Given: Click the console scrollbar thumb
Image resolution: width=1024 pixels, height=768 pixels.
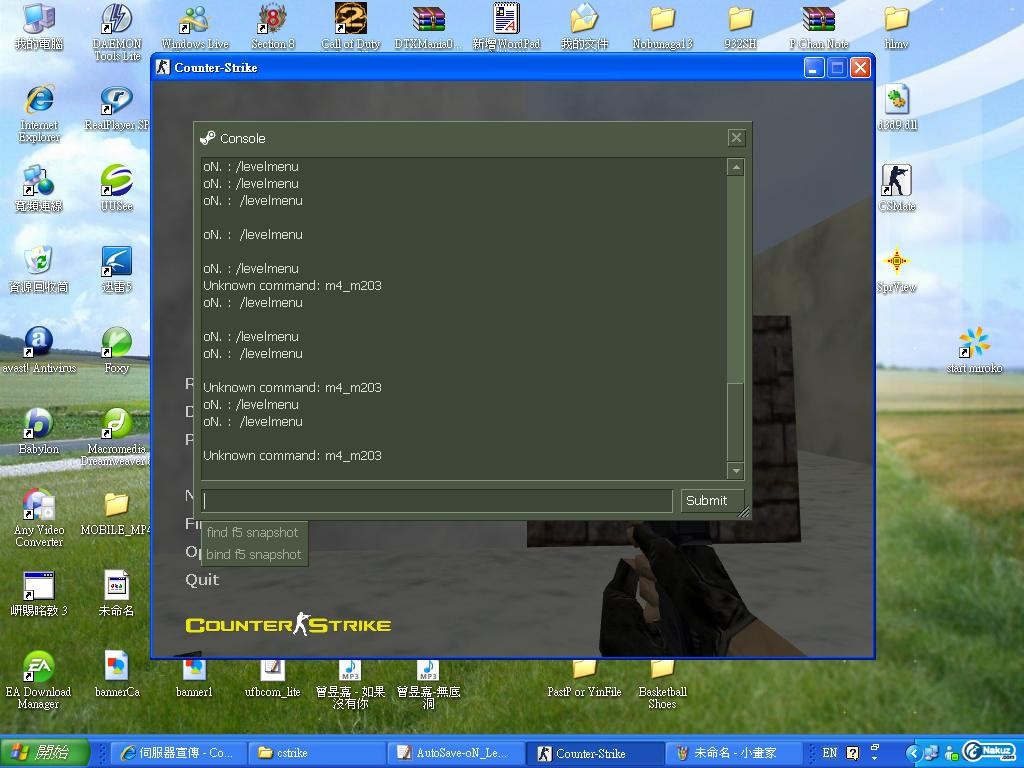Looking at the screenshot, I should click(x=735, y=422).
